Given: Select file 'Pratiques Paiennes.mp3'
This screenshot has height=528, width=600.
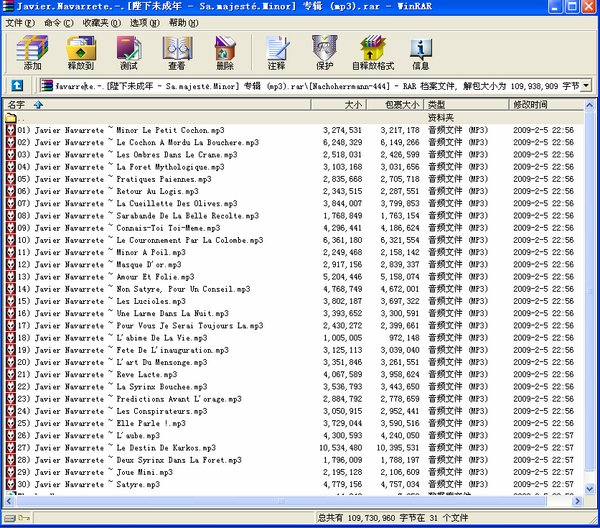Looking at the screenshot, I should coord(114,179).
